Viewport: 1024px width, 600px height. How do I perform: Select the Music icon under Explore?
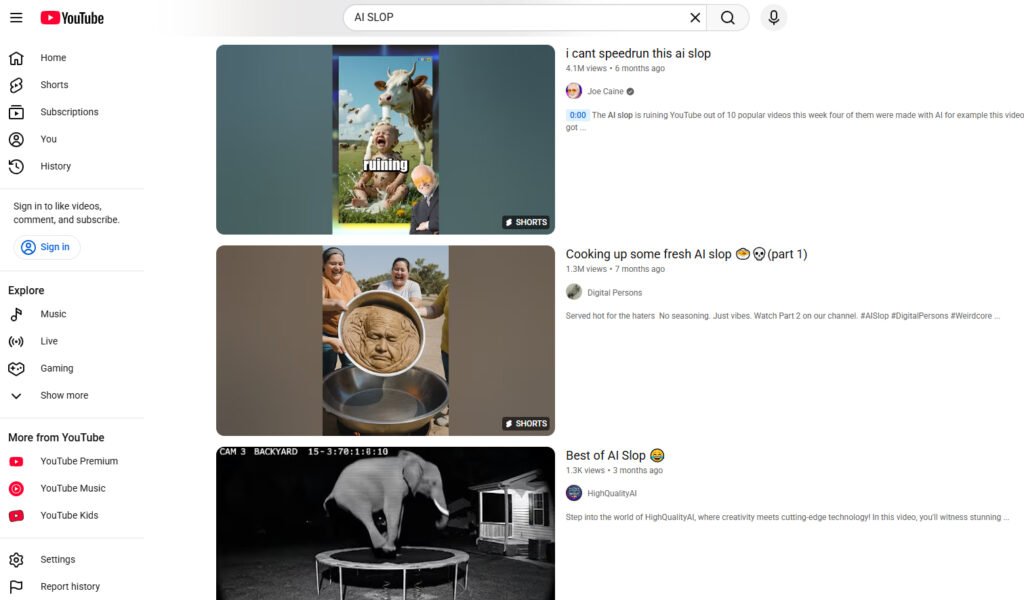(x=16, y=314)
